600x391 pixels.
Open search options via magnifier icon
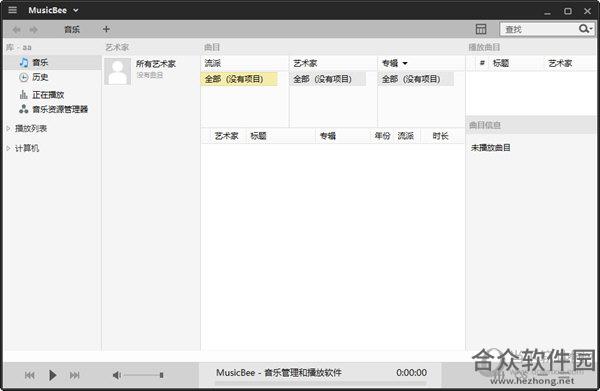[x=585, y=29]
